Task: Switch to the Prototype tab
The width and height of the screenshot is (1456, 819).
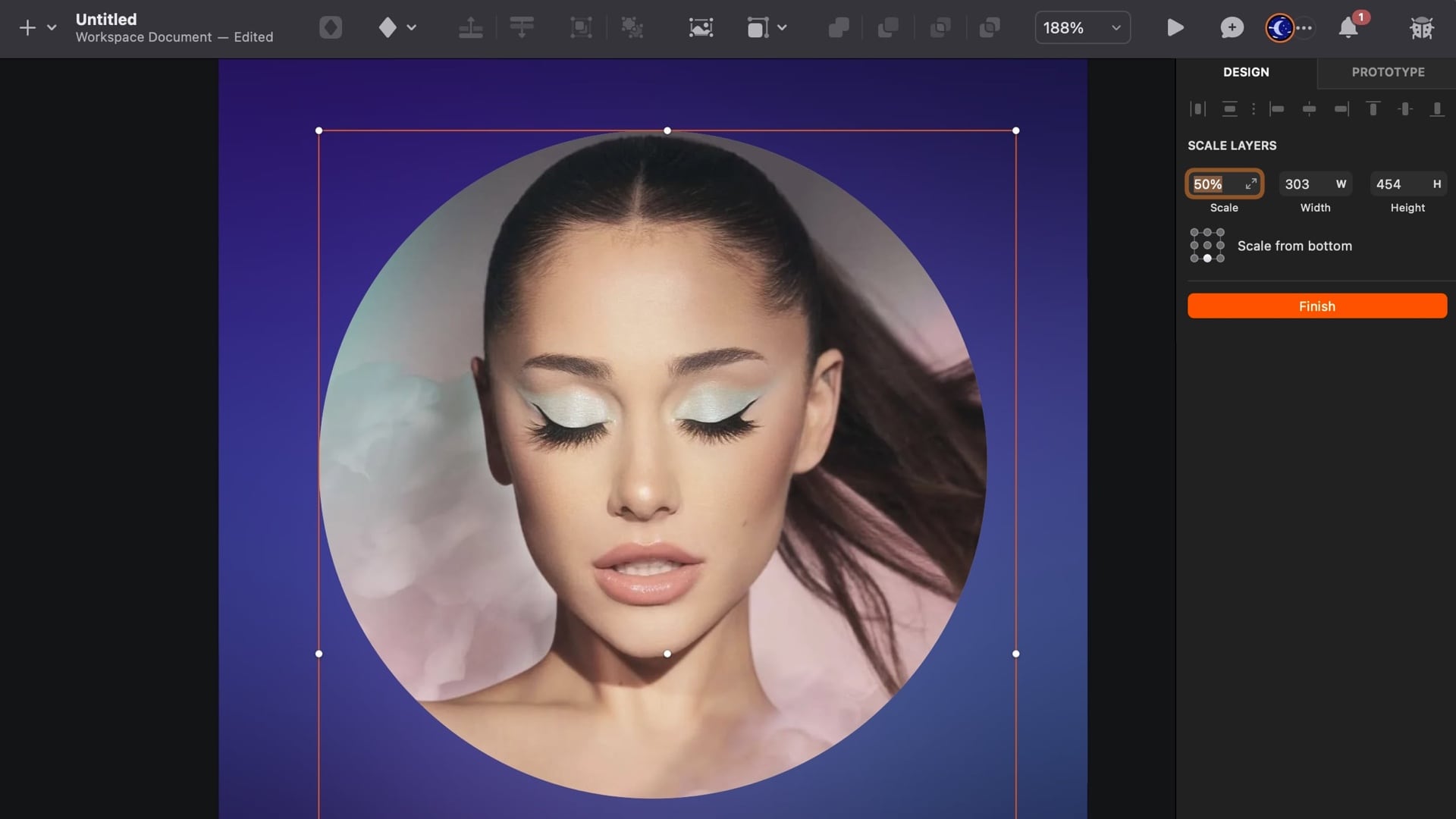Action: [x=1388, y=72]
